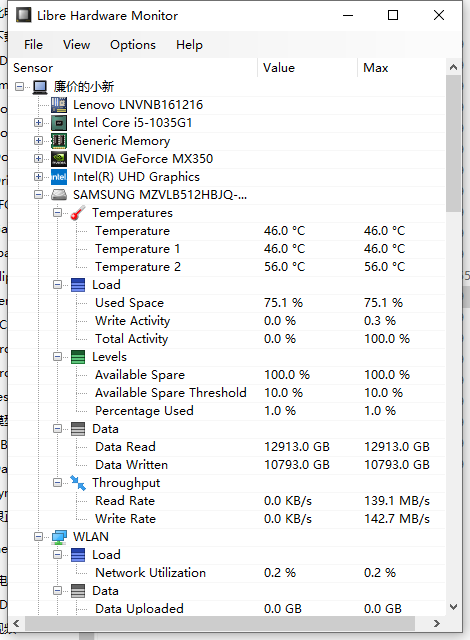Open the File menu
This screenshot has width=470, height=640.
coord(33,44)
